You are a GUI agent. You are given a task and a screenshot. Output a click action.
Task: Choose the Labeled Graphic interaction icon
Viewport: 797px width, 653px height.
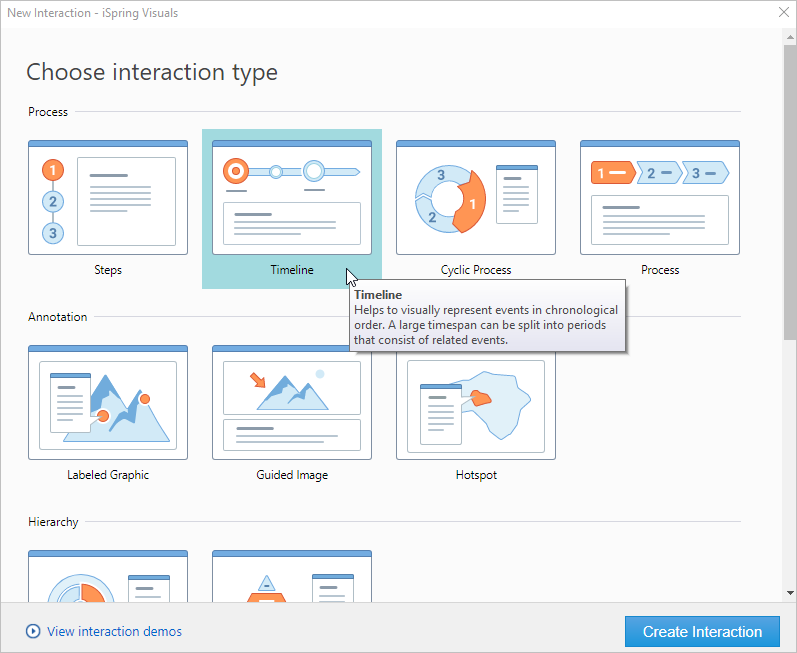pos(108,403)
